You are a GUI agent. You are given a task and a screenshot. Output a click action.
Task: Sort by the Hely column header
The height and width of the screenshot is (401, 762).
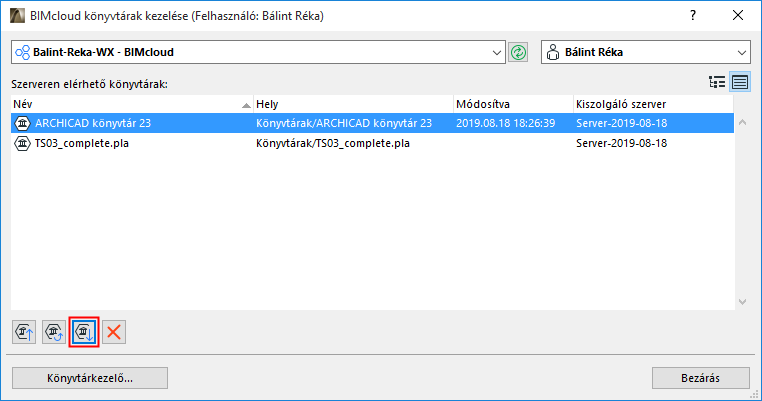pos(353,104)
